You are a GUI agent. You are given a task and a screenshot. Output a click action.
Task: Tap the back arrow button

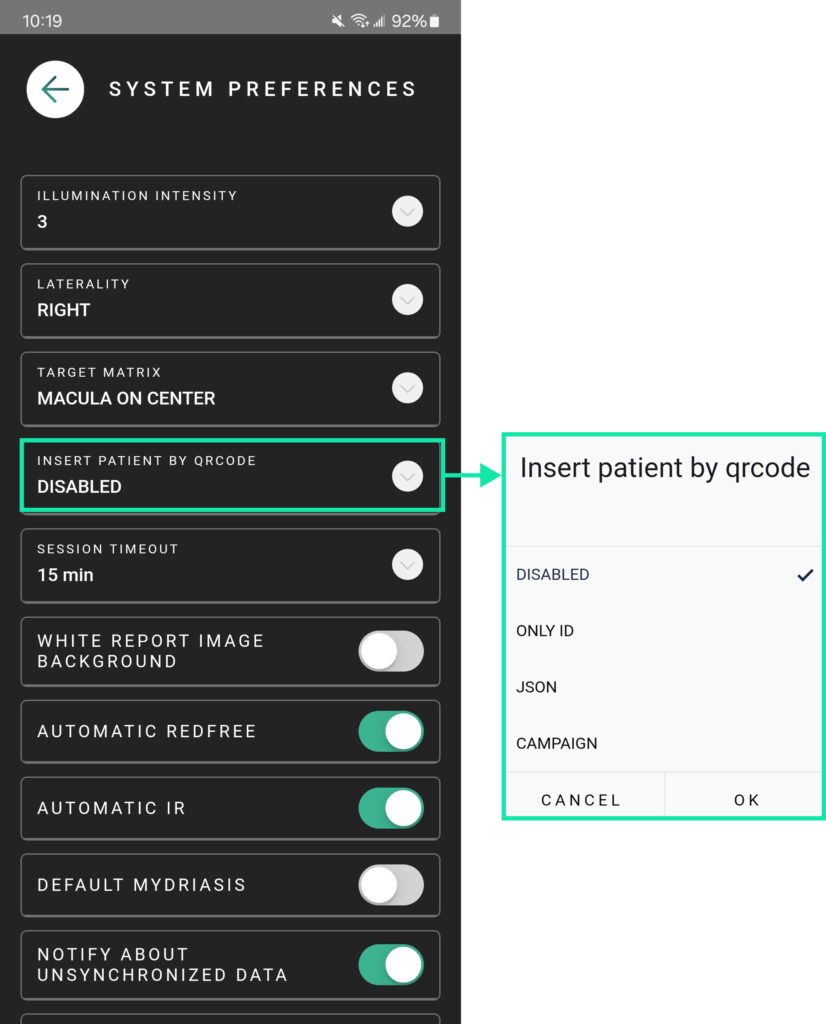[x=55, y=89]
